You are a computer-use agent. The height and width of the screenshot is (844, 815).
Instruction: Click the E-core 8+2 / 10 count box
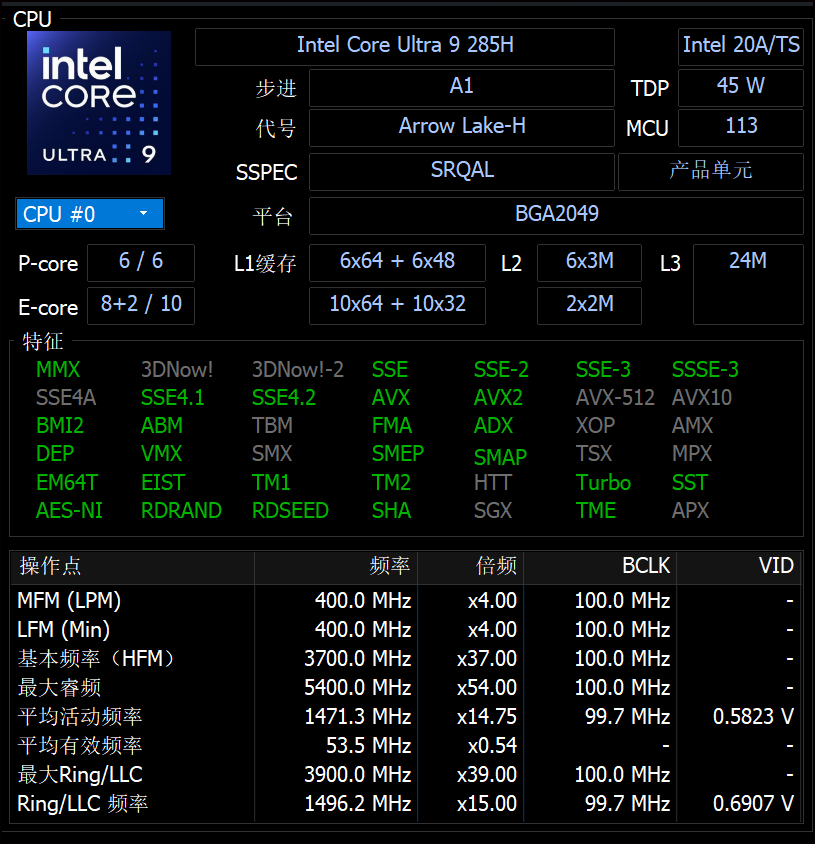click(x=140, y=305)
